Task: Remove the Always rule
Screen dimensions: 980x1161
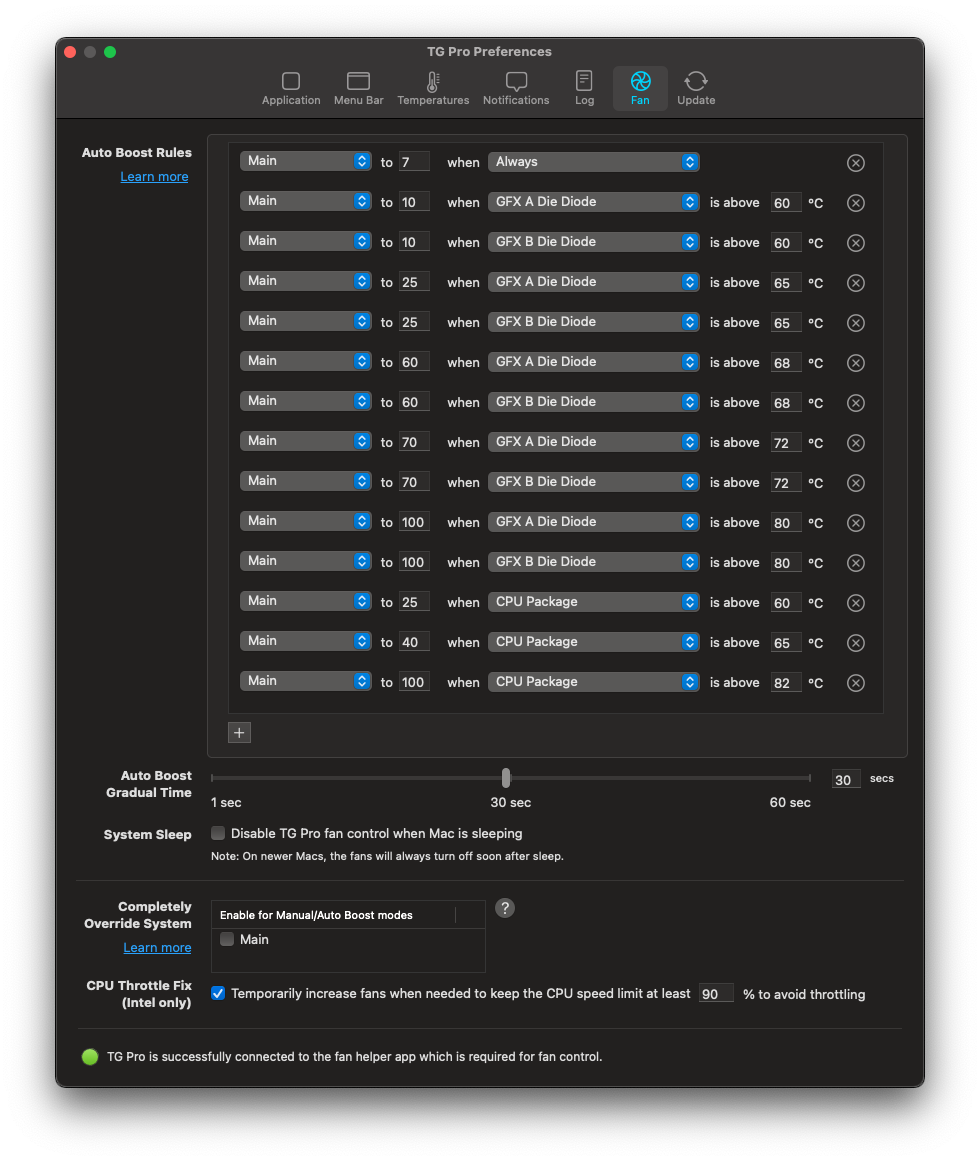Action: (x=856, y=163)
